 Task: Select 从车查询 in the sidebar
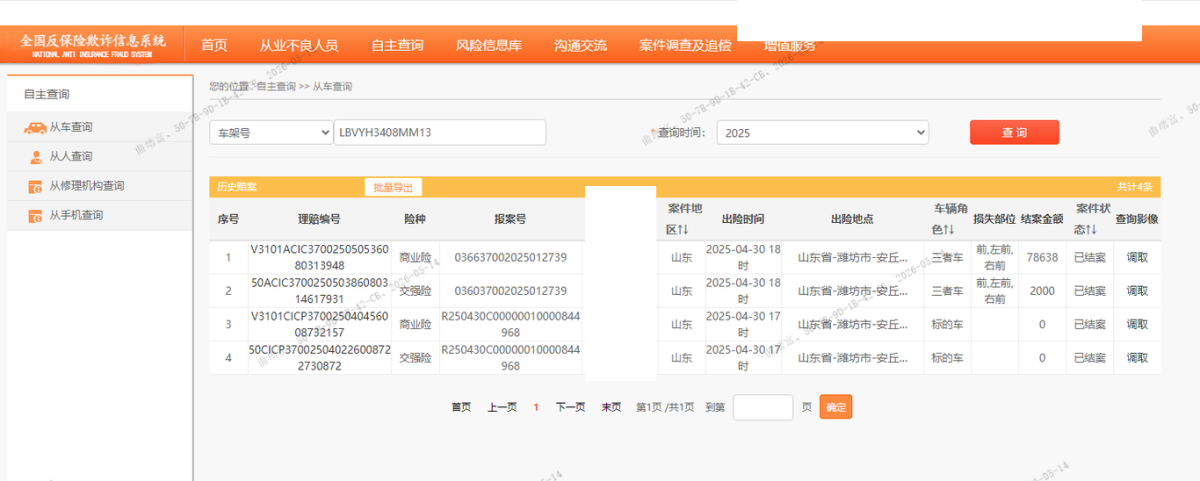pyautogui.click(x=71, y=128)
